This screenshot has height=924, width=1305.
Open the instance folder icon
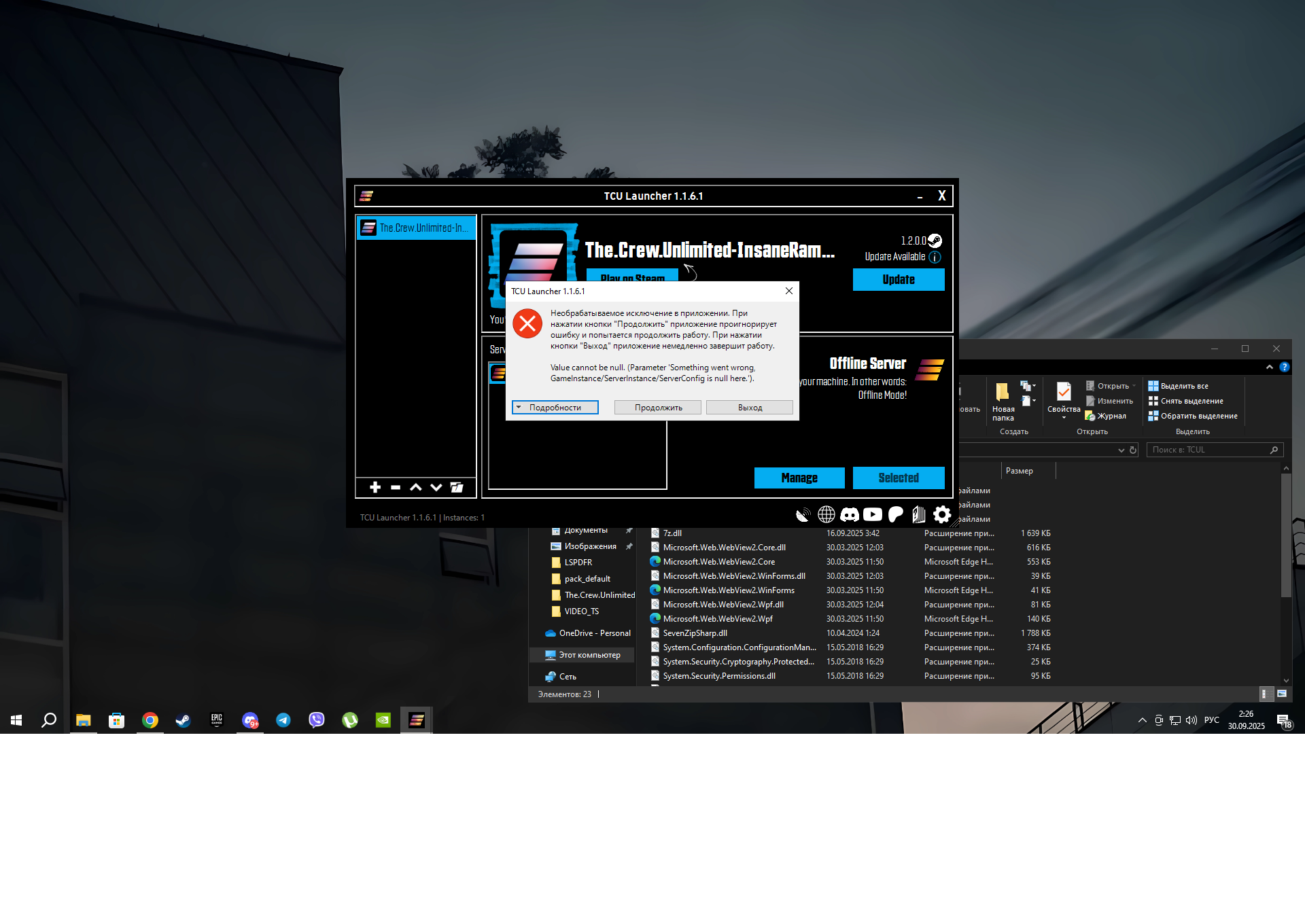point(457,487)
